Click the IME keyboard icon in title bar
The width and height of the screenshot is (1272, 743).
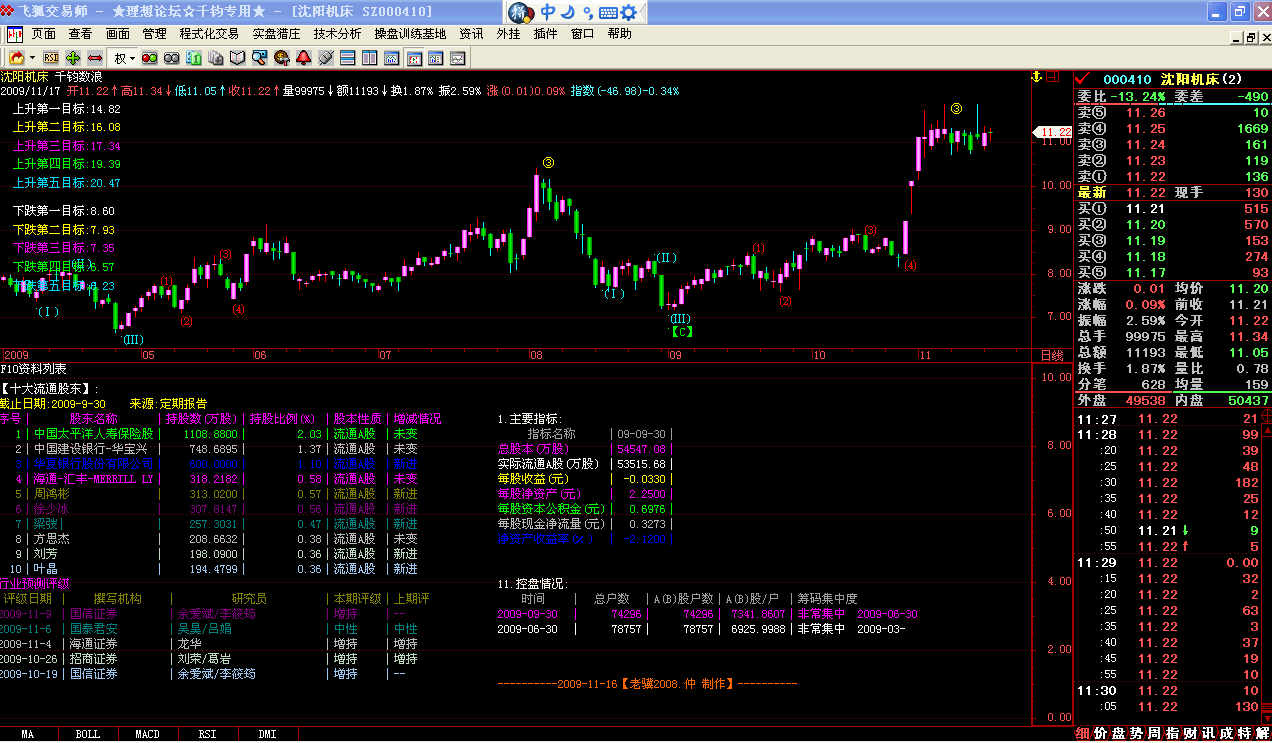tap(609, 13)
